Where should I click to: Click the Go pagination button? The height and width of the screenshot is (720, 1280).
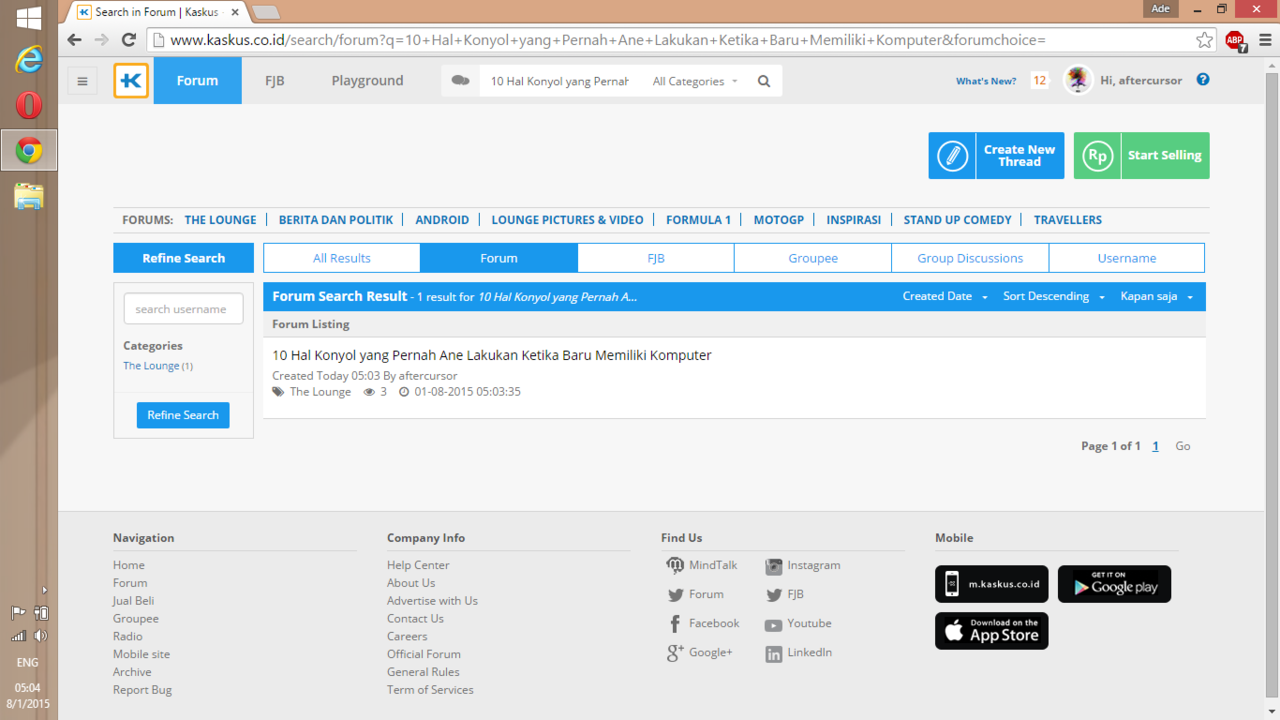pos(1183,446)
